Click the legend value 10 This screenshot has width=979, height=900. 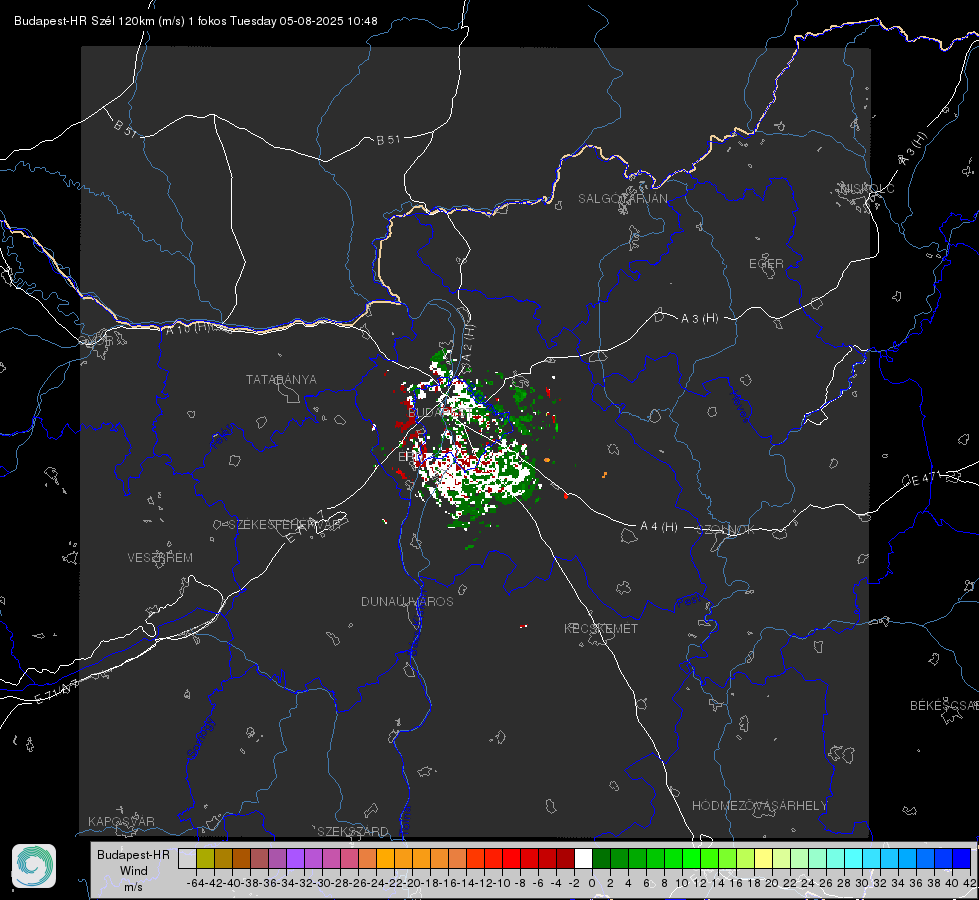point(682,883)
